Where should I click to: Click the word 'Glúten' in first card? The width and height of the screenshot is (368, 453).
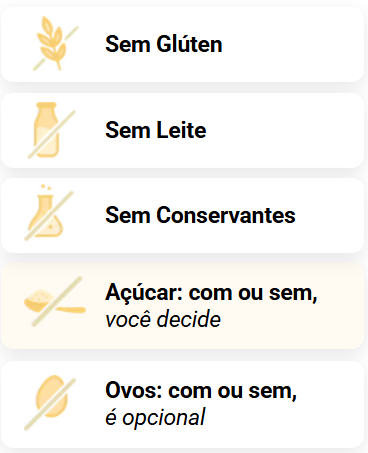point(189,44)
